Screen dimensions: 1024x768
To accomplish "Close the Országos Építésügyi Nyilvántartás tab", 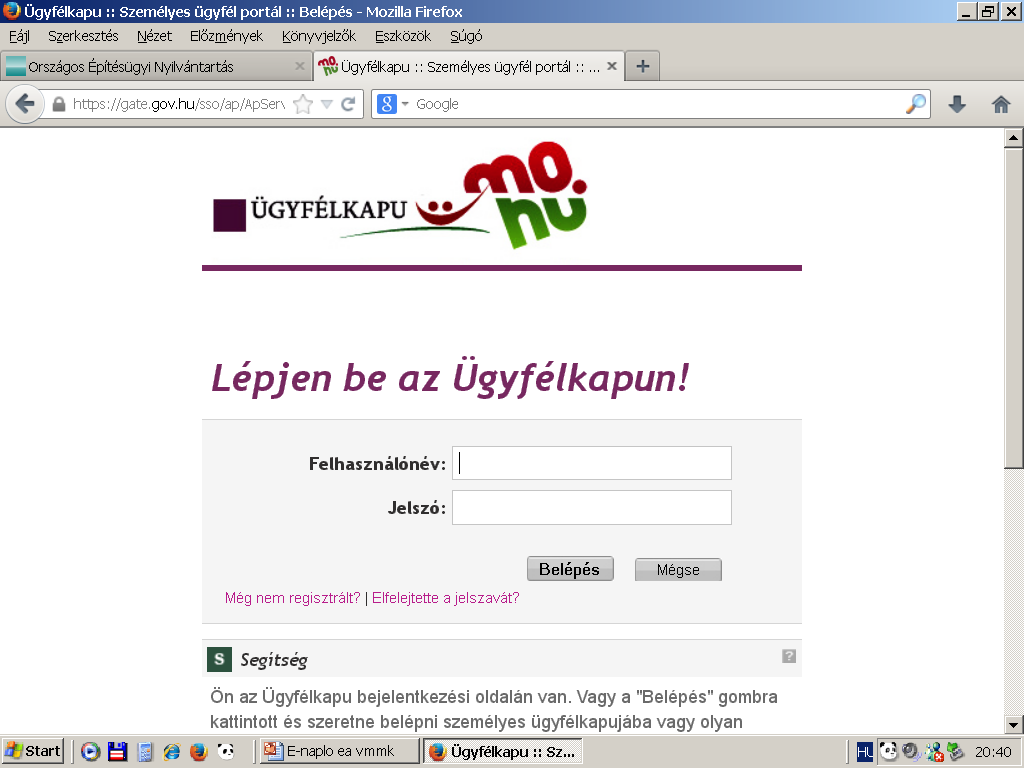I will [x=300, y=66].
